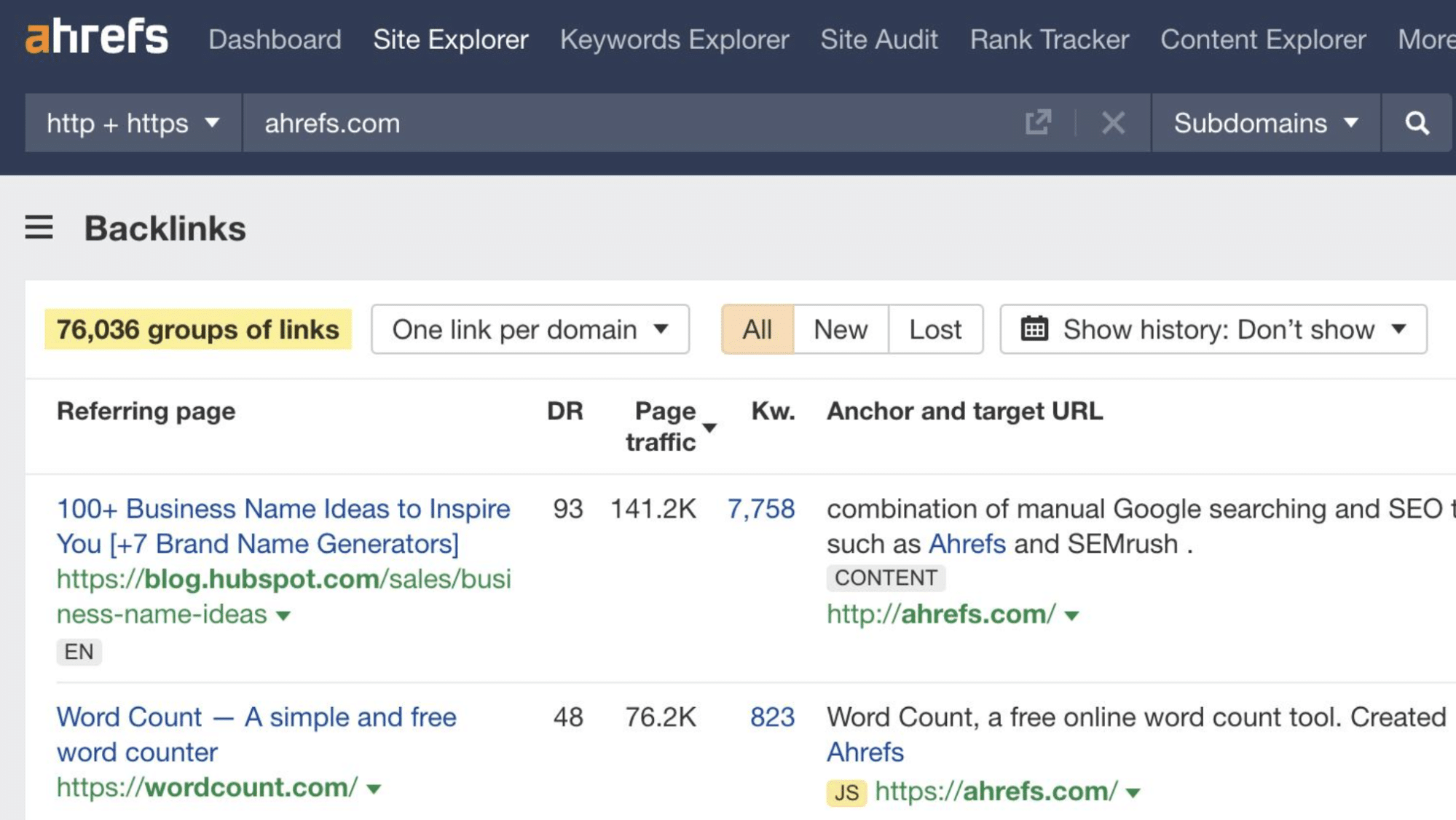Click the magnifier search button

[1417, 122]
